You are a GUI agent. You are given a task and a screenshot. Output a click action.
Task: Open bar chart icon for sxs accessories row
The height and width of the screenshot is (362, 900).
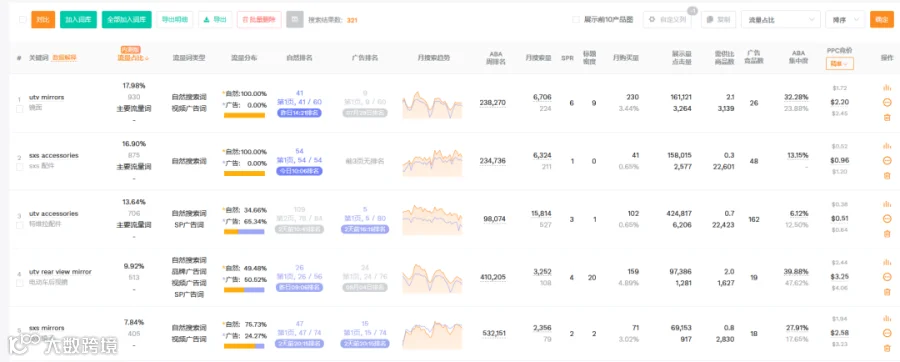(x=887, y=146)
